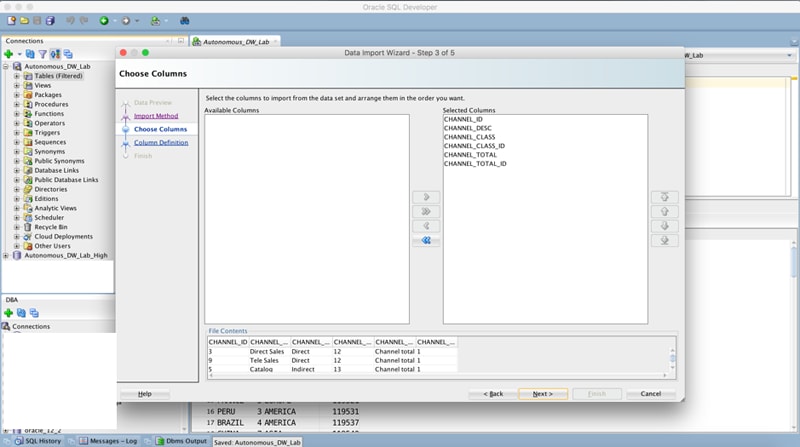Image resolution: width=800 pixels, height=447 pixels.
Task: Click the File Contents vertical scrollbar
Action: coord(672,359)
